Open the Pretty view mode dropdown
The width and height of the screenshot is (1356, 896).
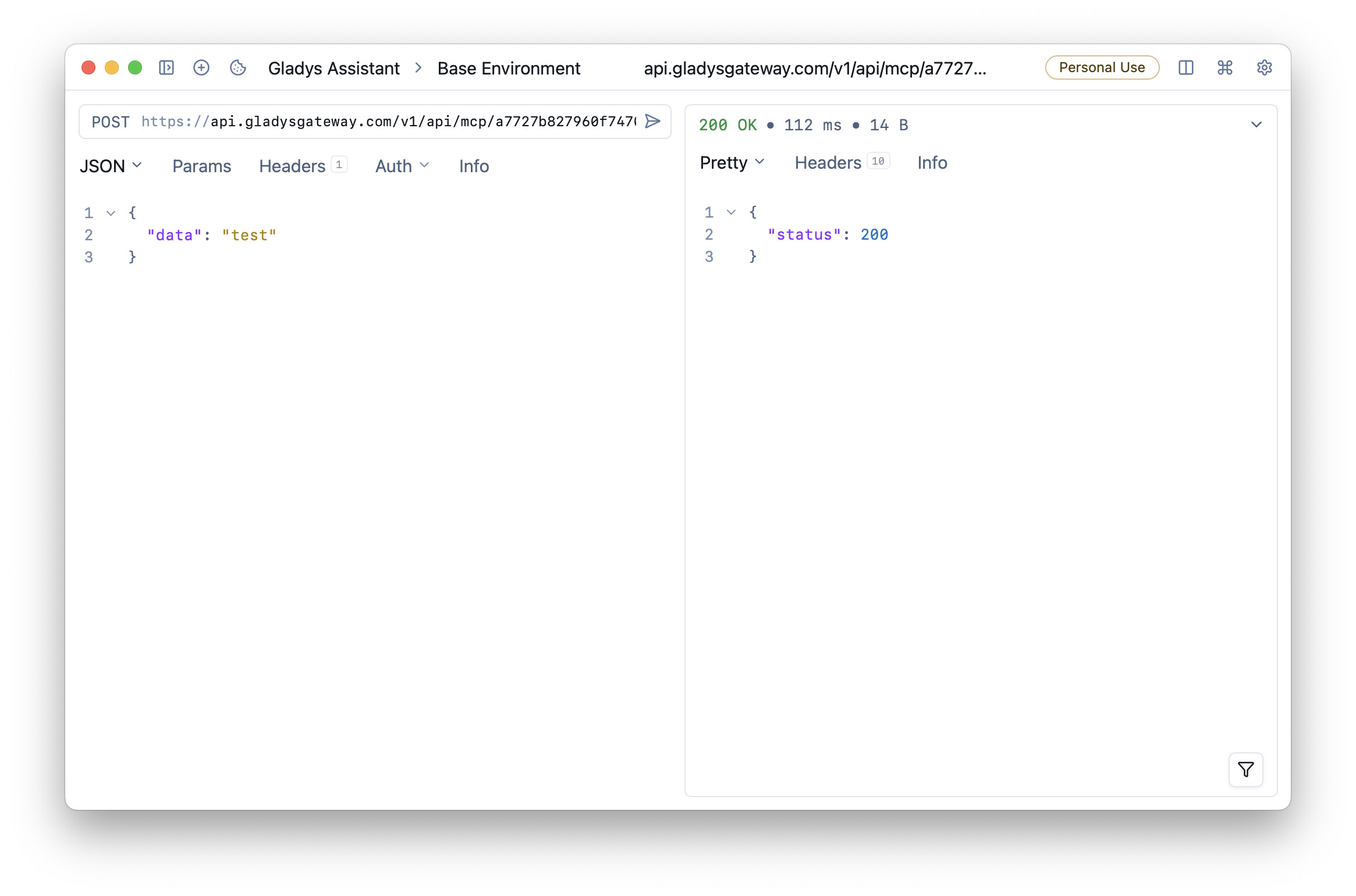732,163
